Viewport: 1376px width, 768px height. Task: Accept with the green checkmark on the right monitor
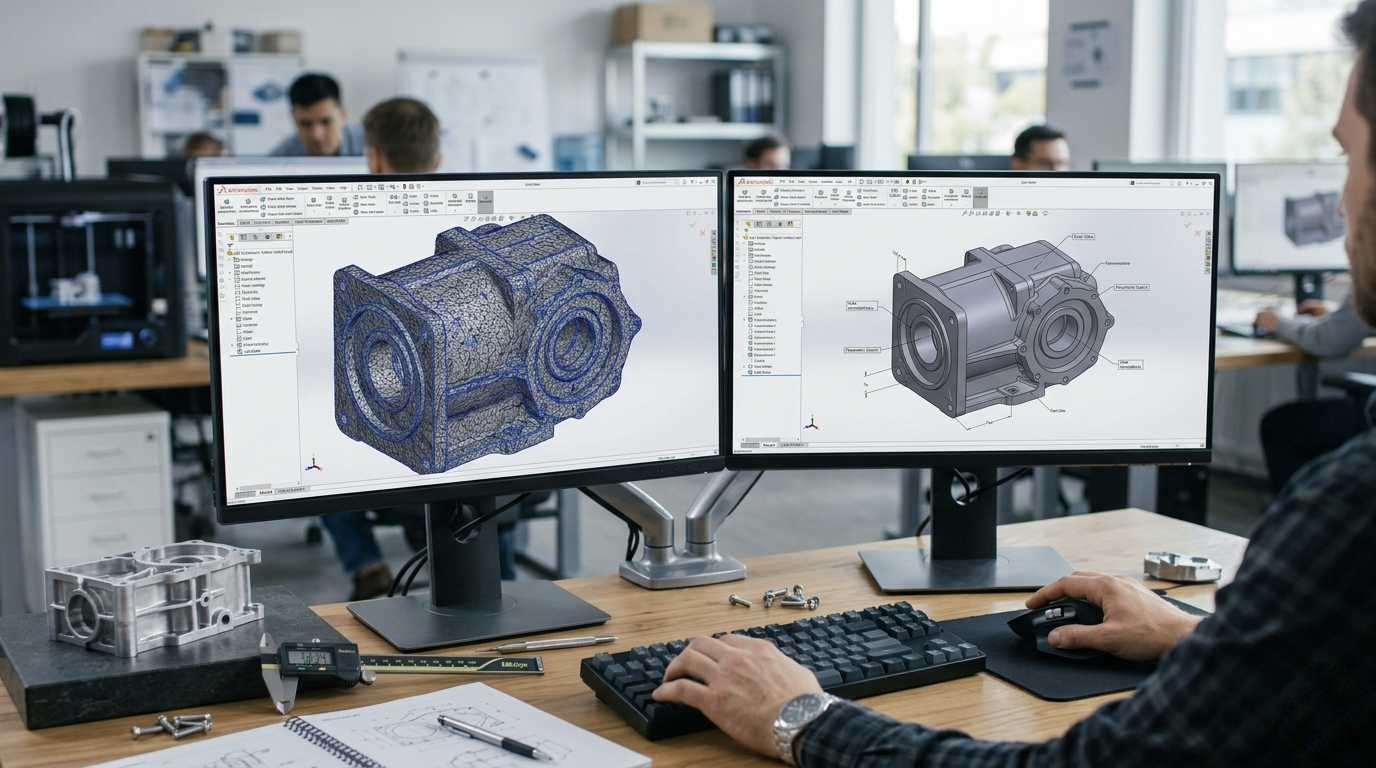tap(1188, 225)
